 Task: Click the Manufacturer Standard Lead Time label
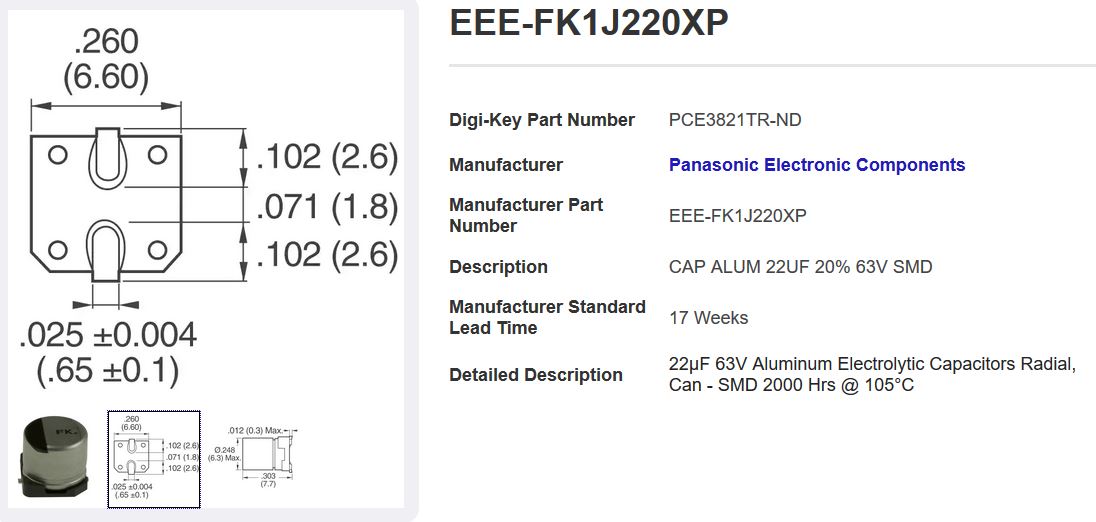pos(547,317)
